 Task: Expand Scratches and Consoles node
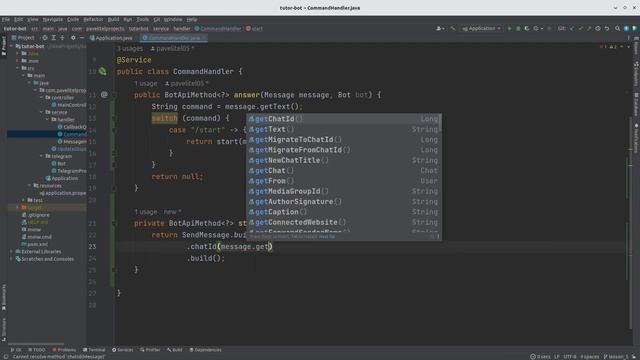coord(11,259)
